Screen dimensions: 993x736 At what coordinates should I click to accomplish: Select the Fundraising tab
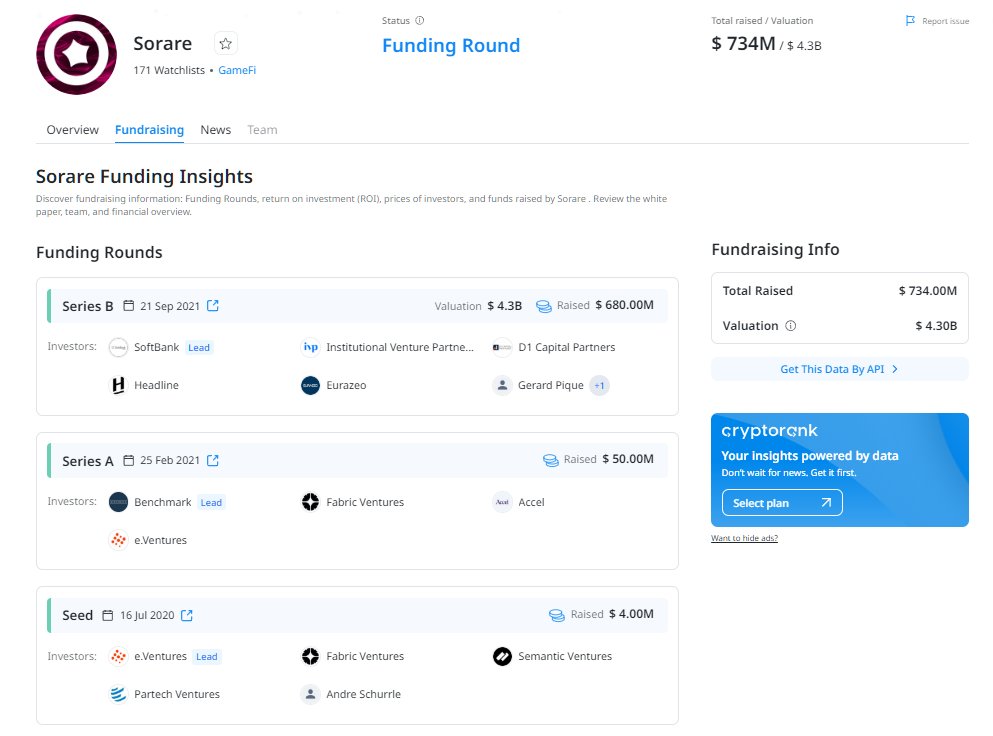pos(149,130)
